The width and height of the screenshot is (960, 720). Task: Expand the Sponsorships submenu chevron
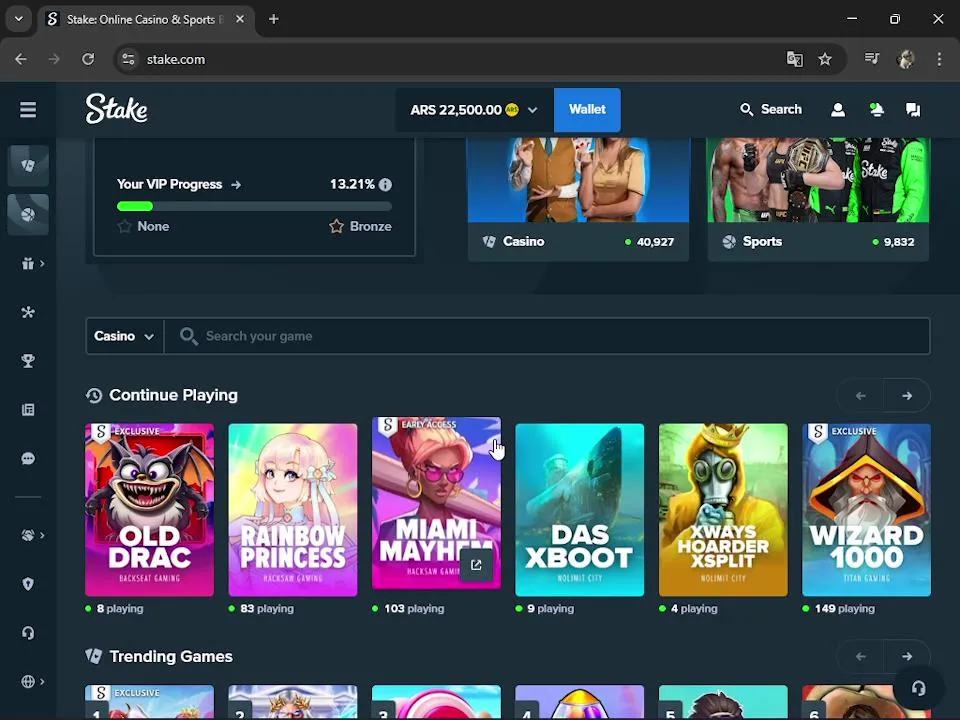pyautogui.click(x=42, y=535)
